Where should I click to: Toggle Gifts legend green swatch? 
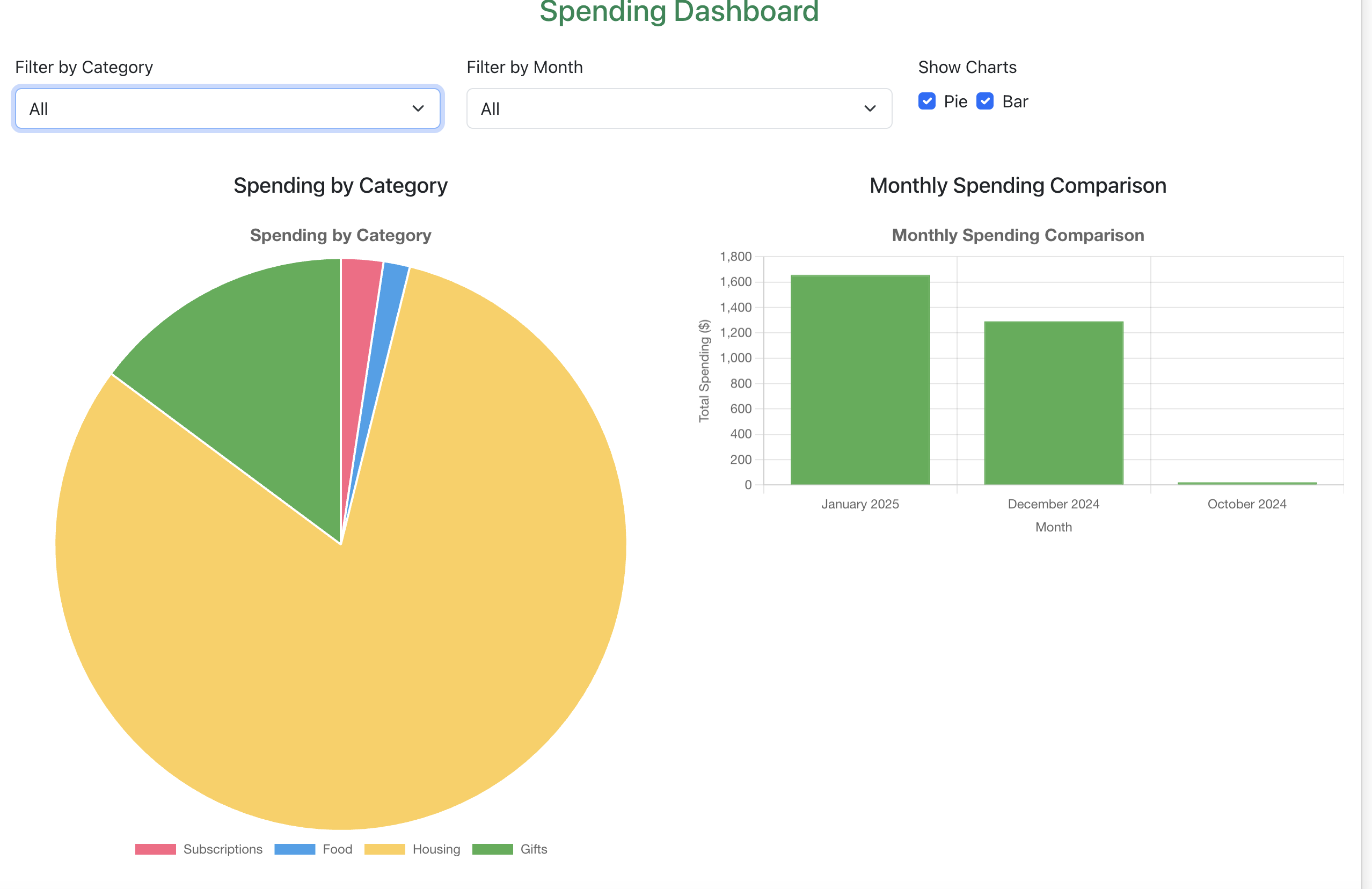pyautogui.click(x=492, y=849)
